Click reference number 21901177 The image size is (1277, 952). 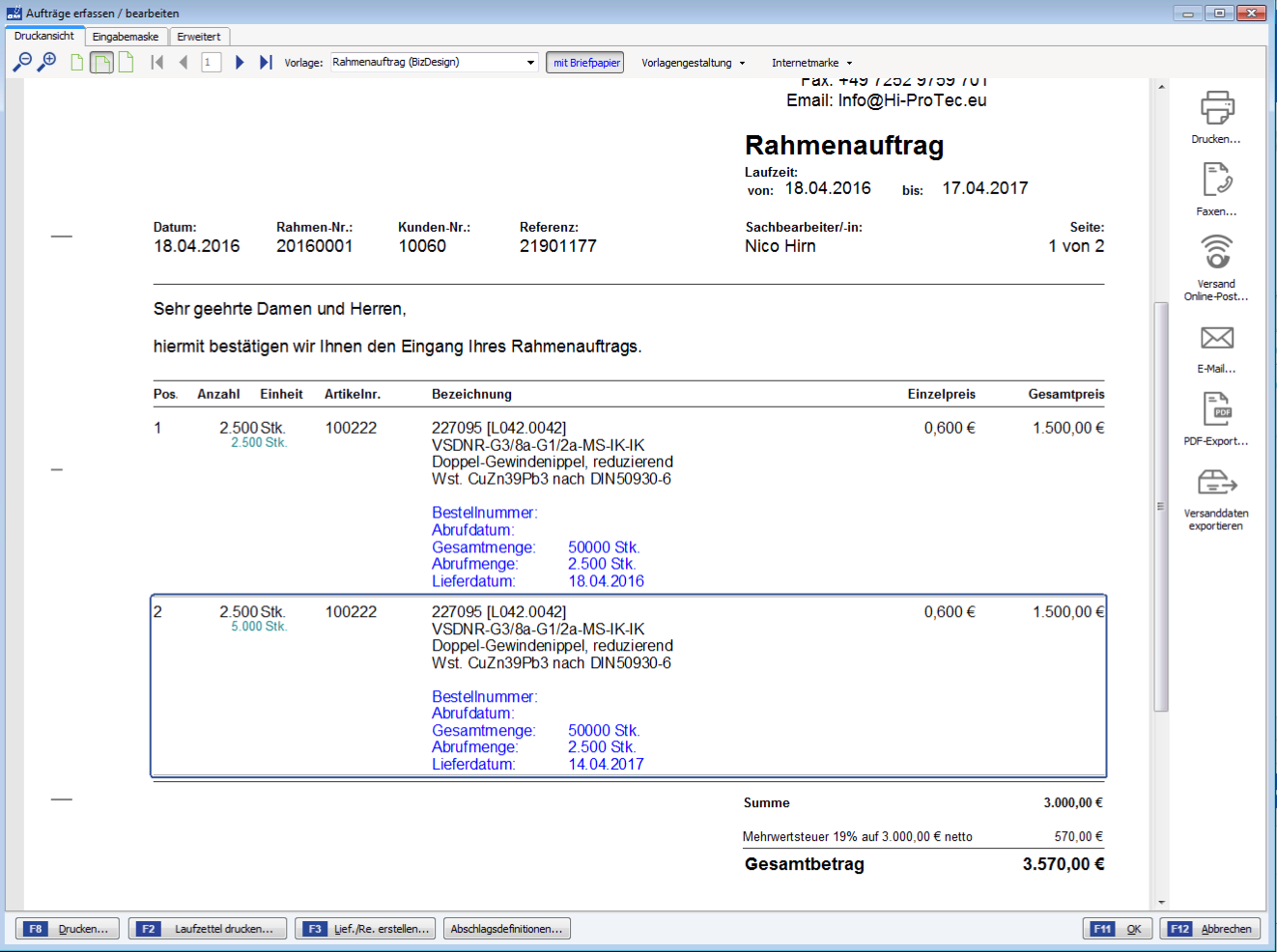click(x=558, y=246)
